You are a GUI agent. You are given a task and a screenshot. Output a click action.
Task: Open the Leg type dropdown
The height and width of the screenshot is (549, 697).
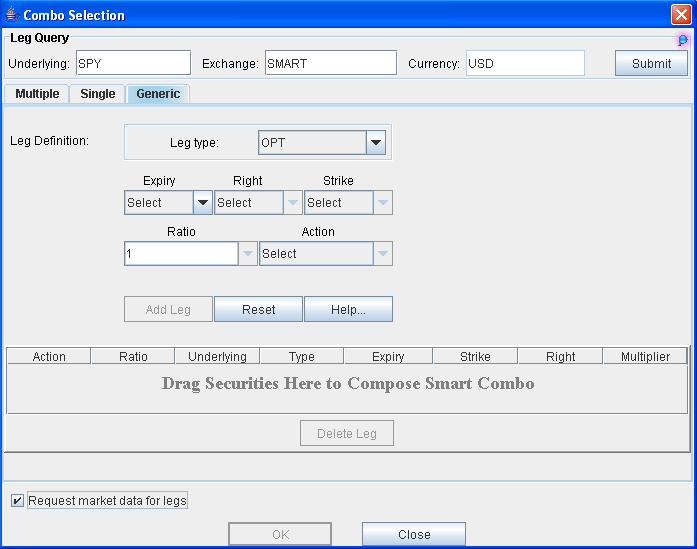tap(376, 143)
